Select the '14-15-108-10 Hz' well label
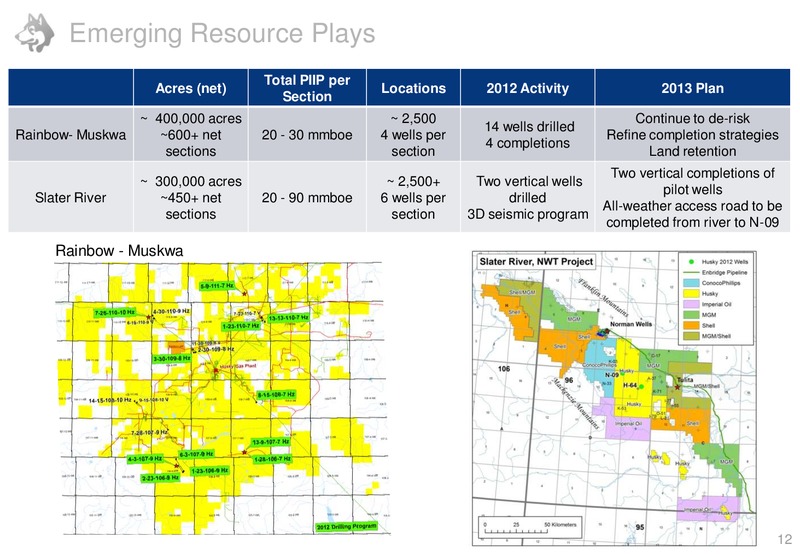 pyautogui.click(x=110, y=400)
